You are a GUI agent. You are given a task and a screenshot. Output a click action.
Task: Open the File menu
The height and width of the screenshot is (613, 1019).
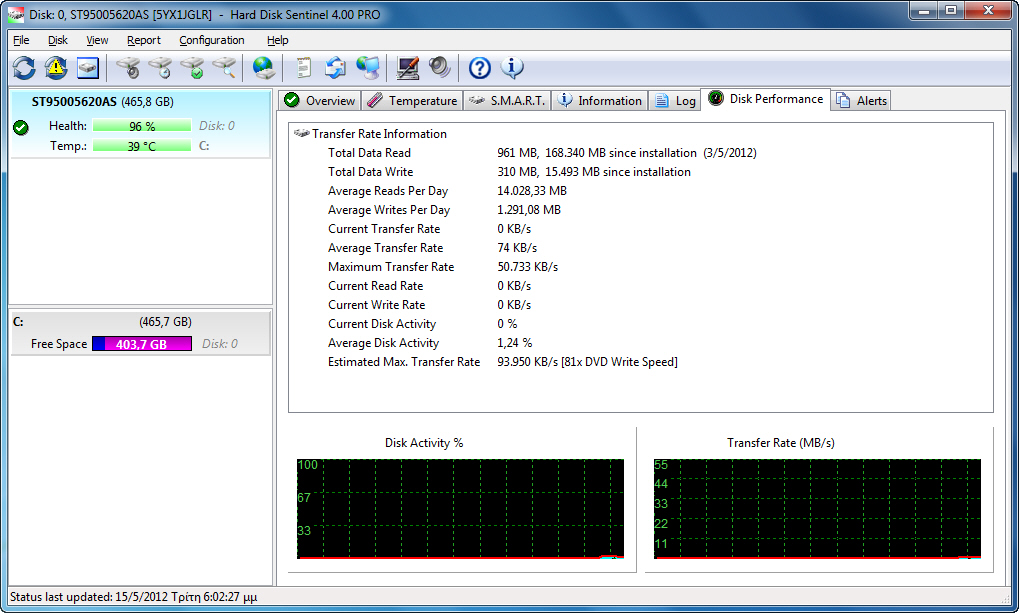coord(21,40)
